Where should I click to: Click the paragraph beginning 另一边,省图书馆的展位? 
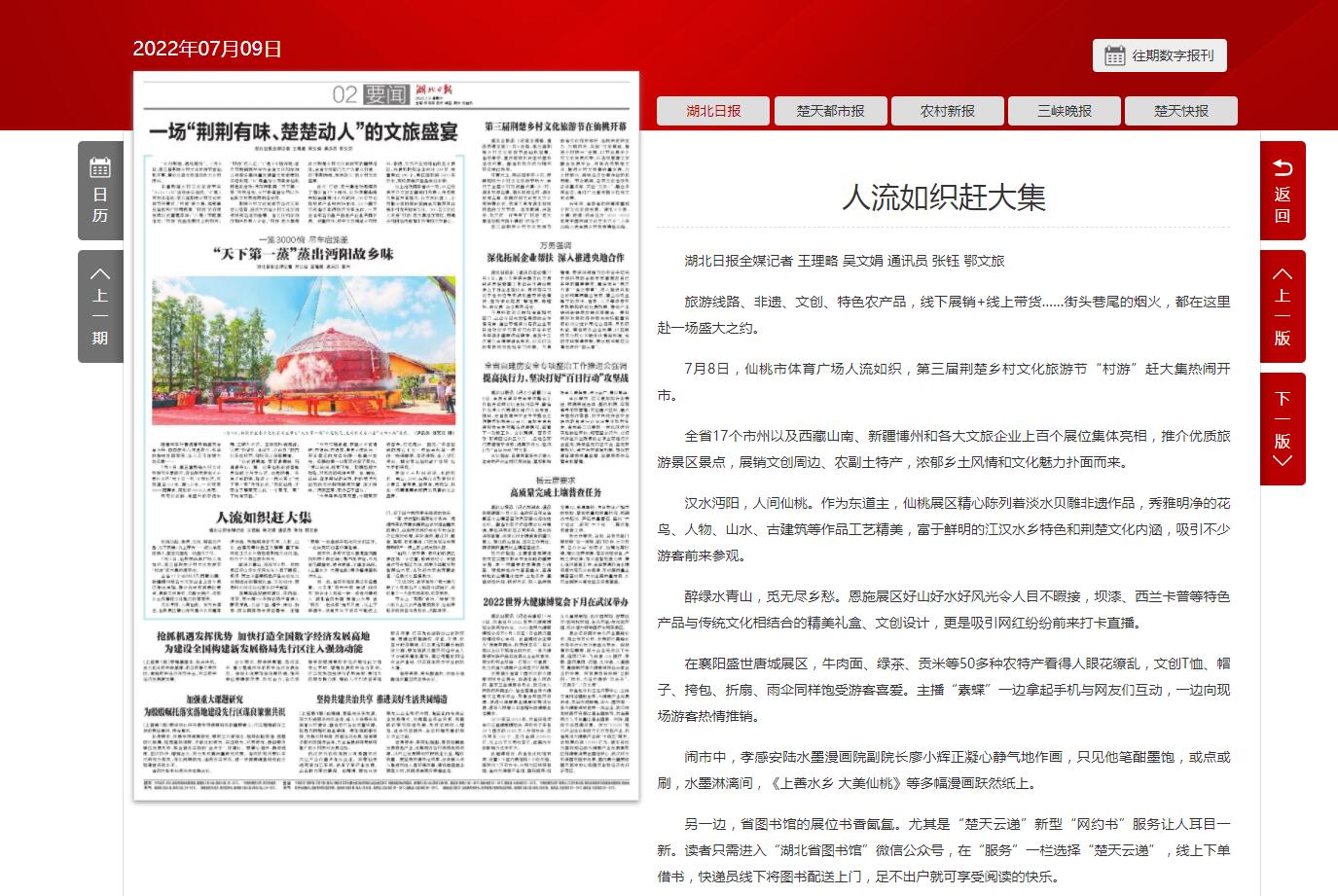943,849
